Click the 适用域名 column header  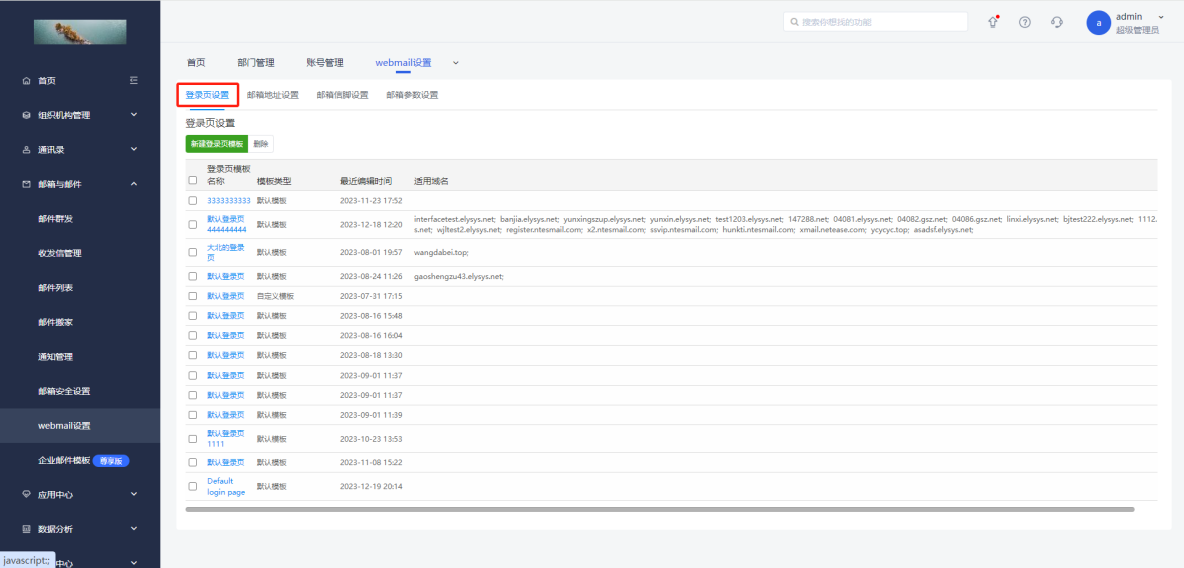[x=431, y=181]
